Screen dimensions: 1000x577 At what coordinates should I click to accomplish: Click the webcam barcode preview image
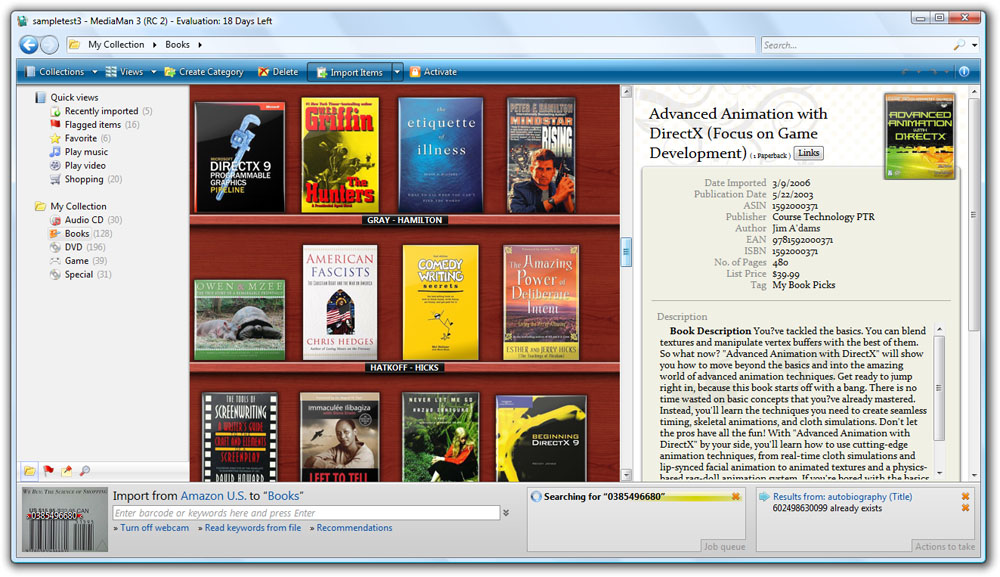(x=65, y=520)
